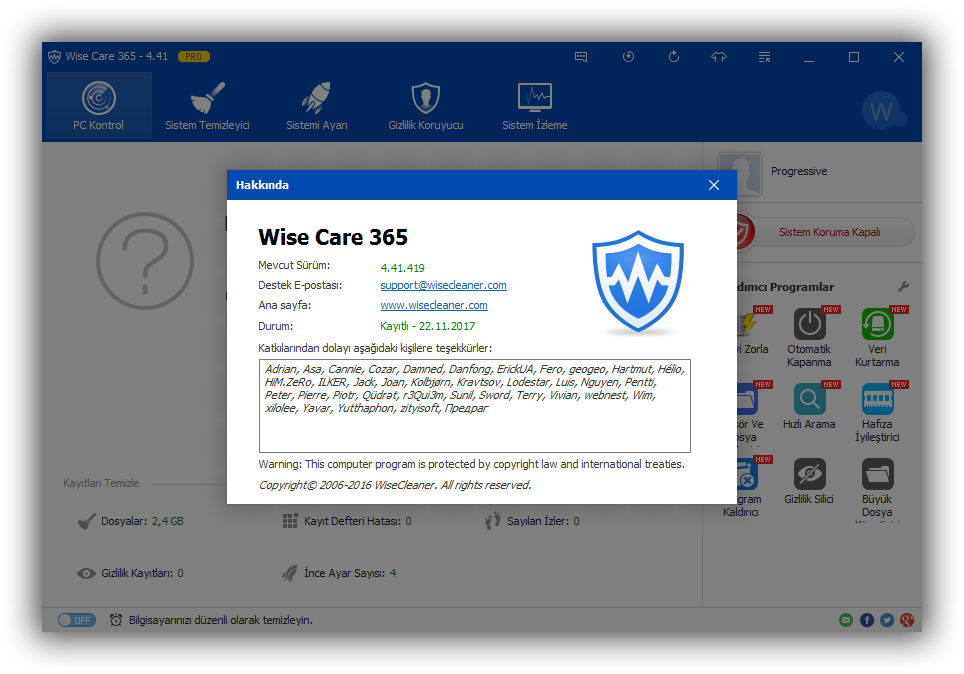Toggle the OFF scheduled cleanup switch
Screen dimensions: 964x674
click(x=77, y=620)
